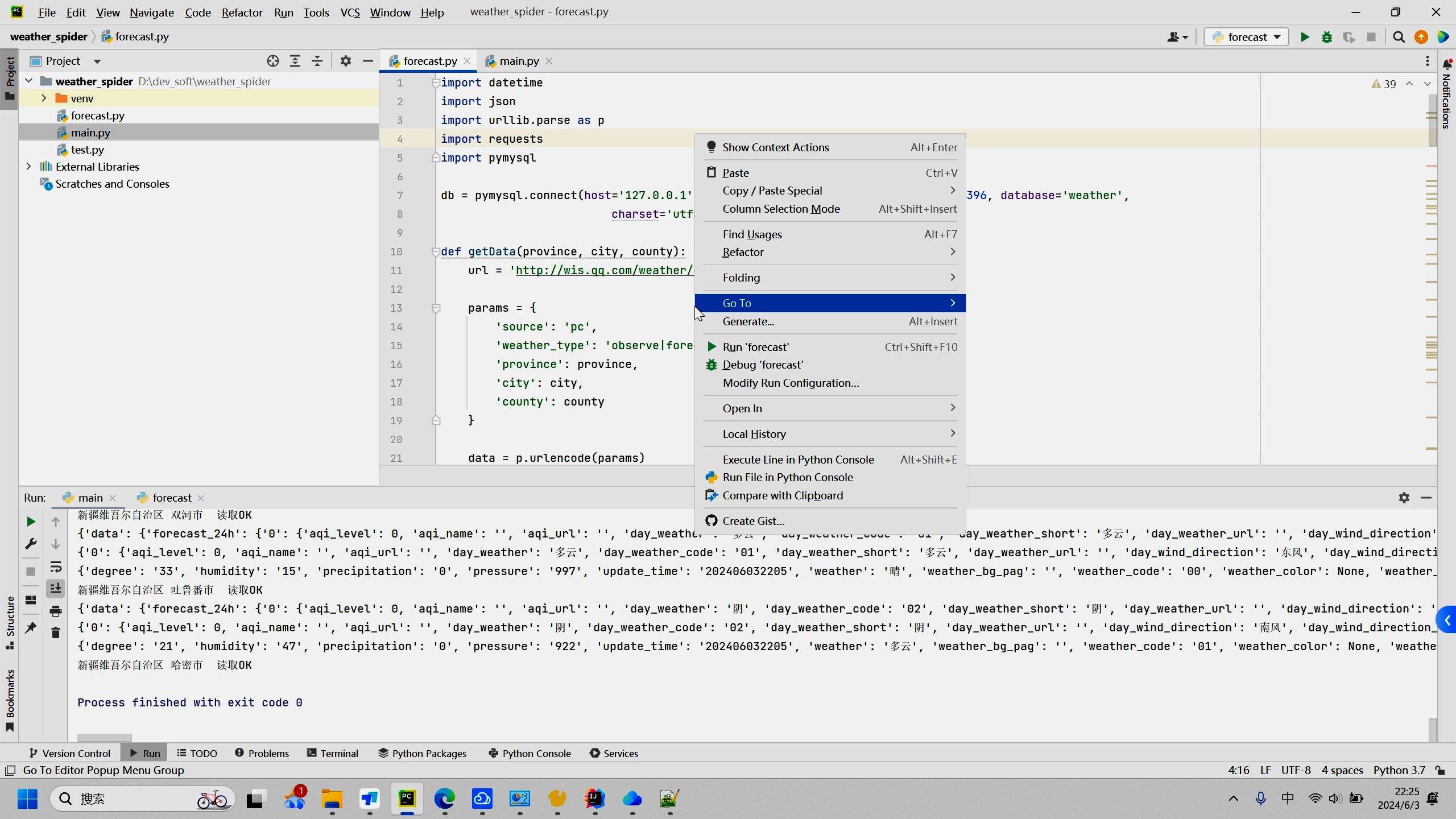Image resolution: width=1456 pixels, height=819 pixels.
Task: Toggle Scroll to End in Run console
Action: pyautogui.click(x=56, y=589)
